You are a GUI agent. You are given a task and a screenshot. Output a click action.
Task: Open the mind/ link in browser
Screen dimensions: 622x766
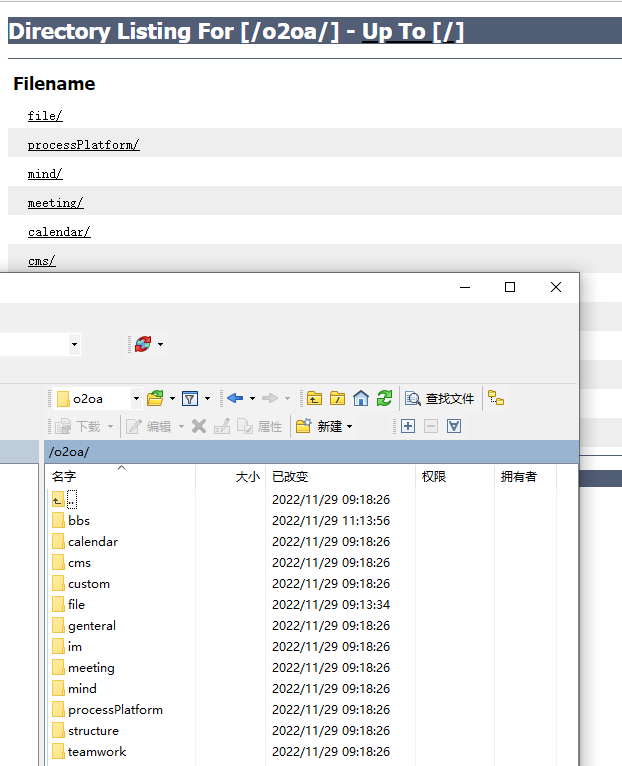pos(45,174)
